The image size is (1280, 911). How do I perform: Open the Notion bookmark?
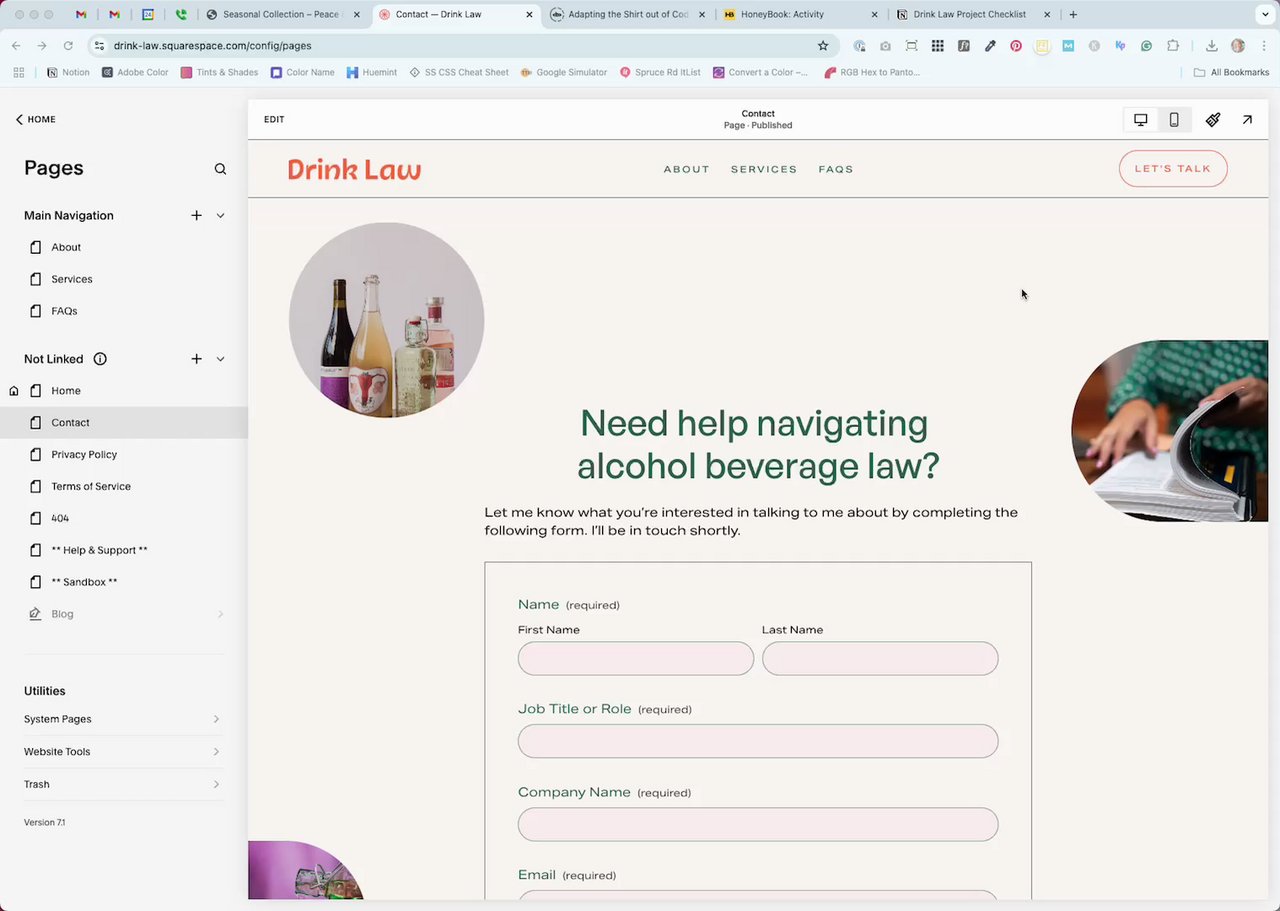coord(68,73)
